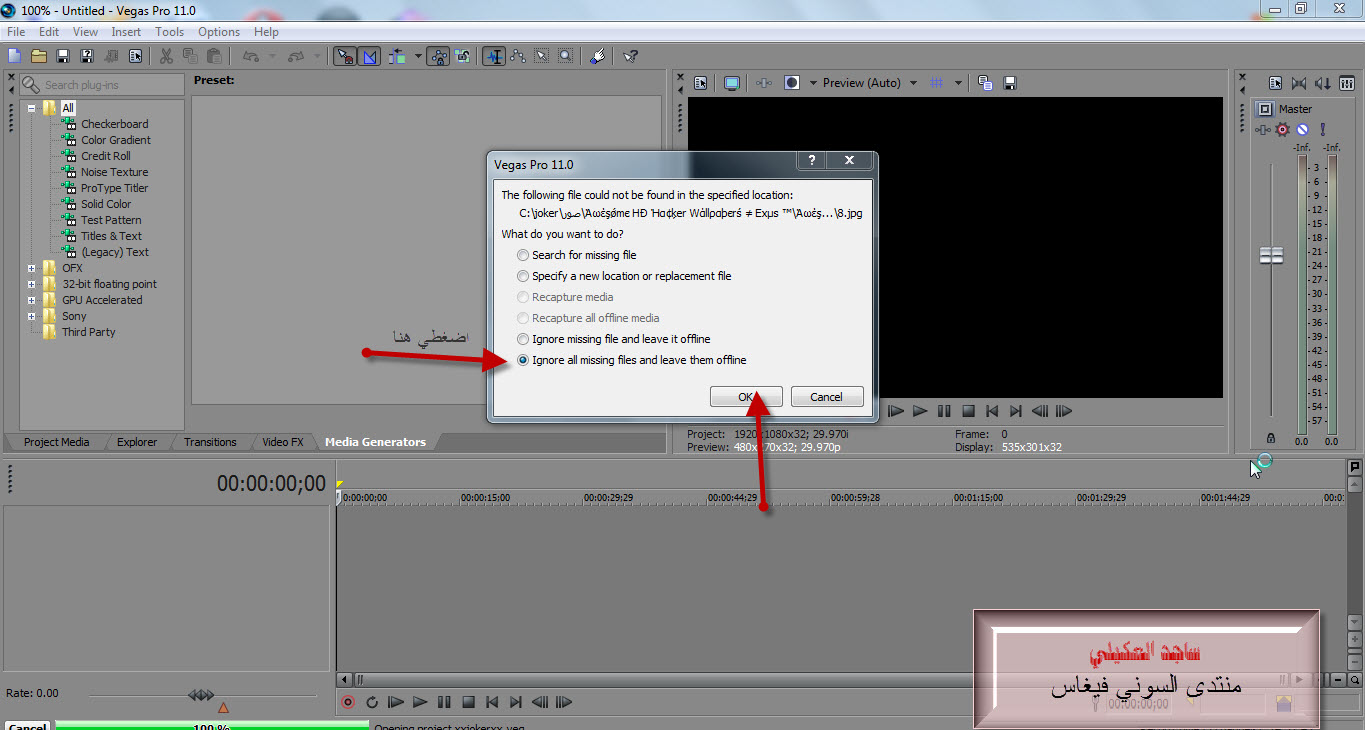Click the Undo arrow icon
This screenshot has width=1365, height=730.
250,56
